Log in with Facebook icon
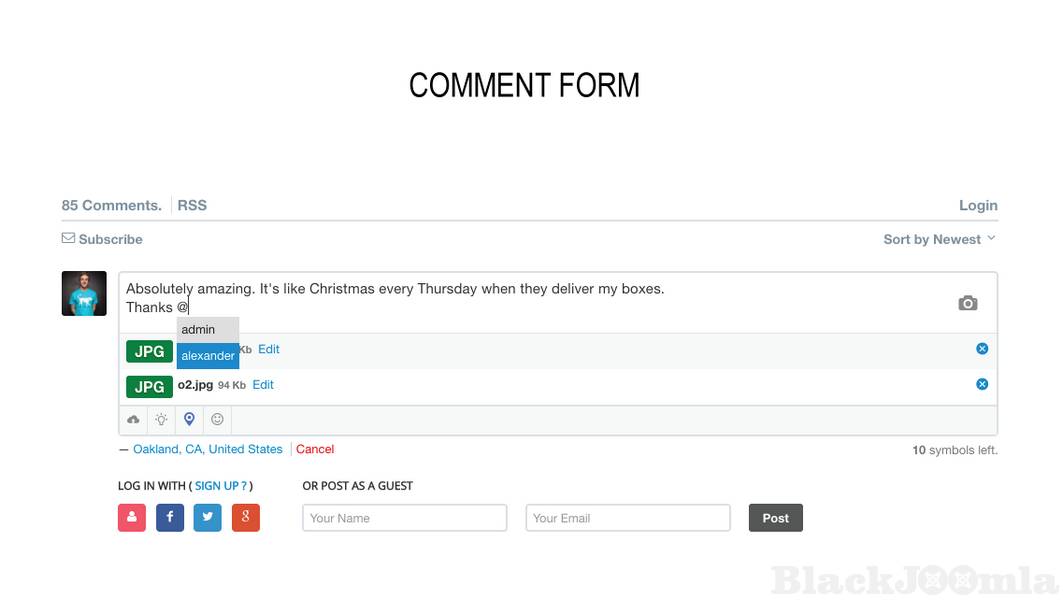The height and width of the screenshot is (600, 1063). point(170,517)
